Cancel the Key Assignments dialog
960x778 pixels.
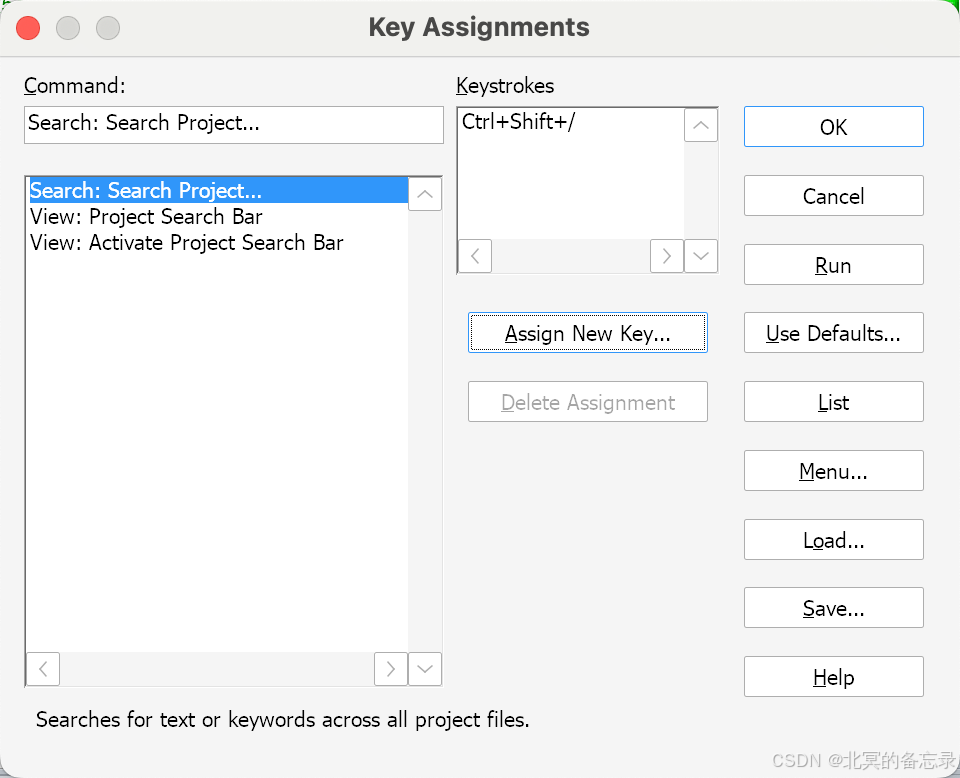(833, 196)
